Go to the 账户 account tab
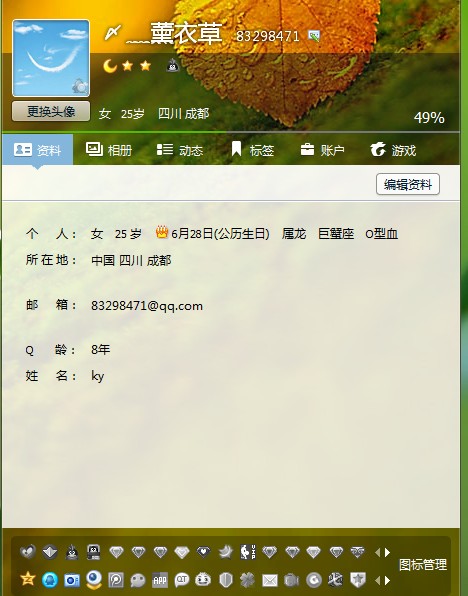Image resolution: width=468 pixels, height=596 pixels. 322,150
